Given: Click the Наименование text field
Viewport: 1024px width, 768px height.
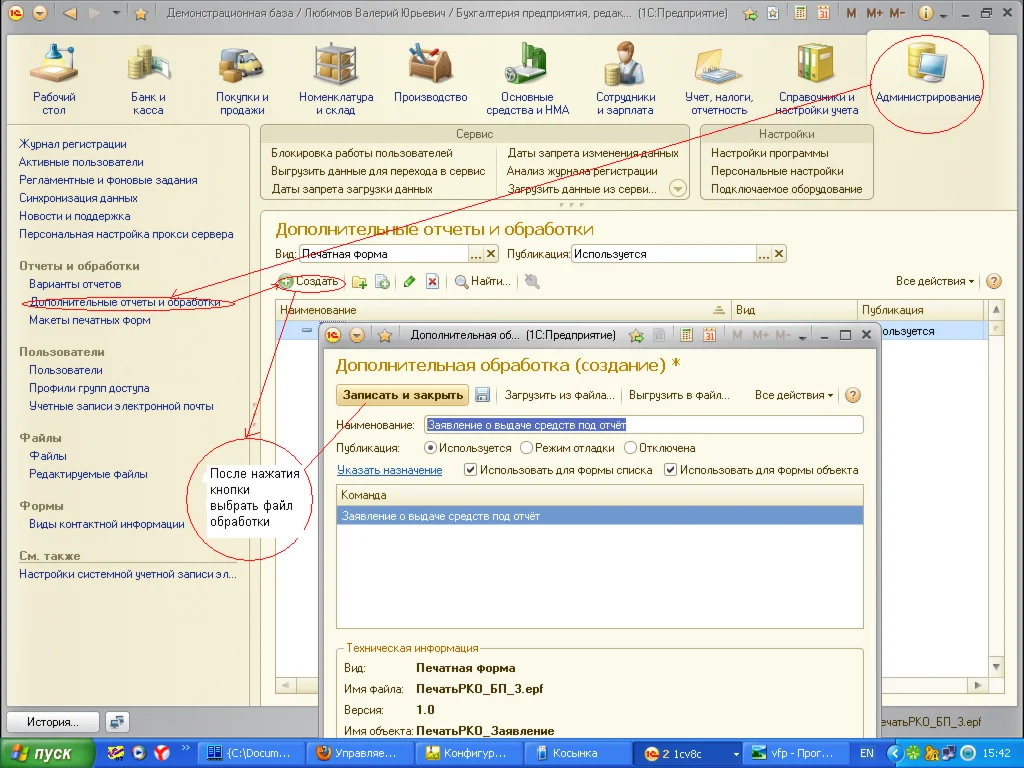Looking at the screenshot, I should tap(643, 425).
